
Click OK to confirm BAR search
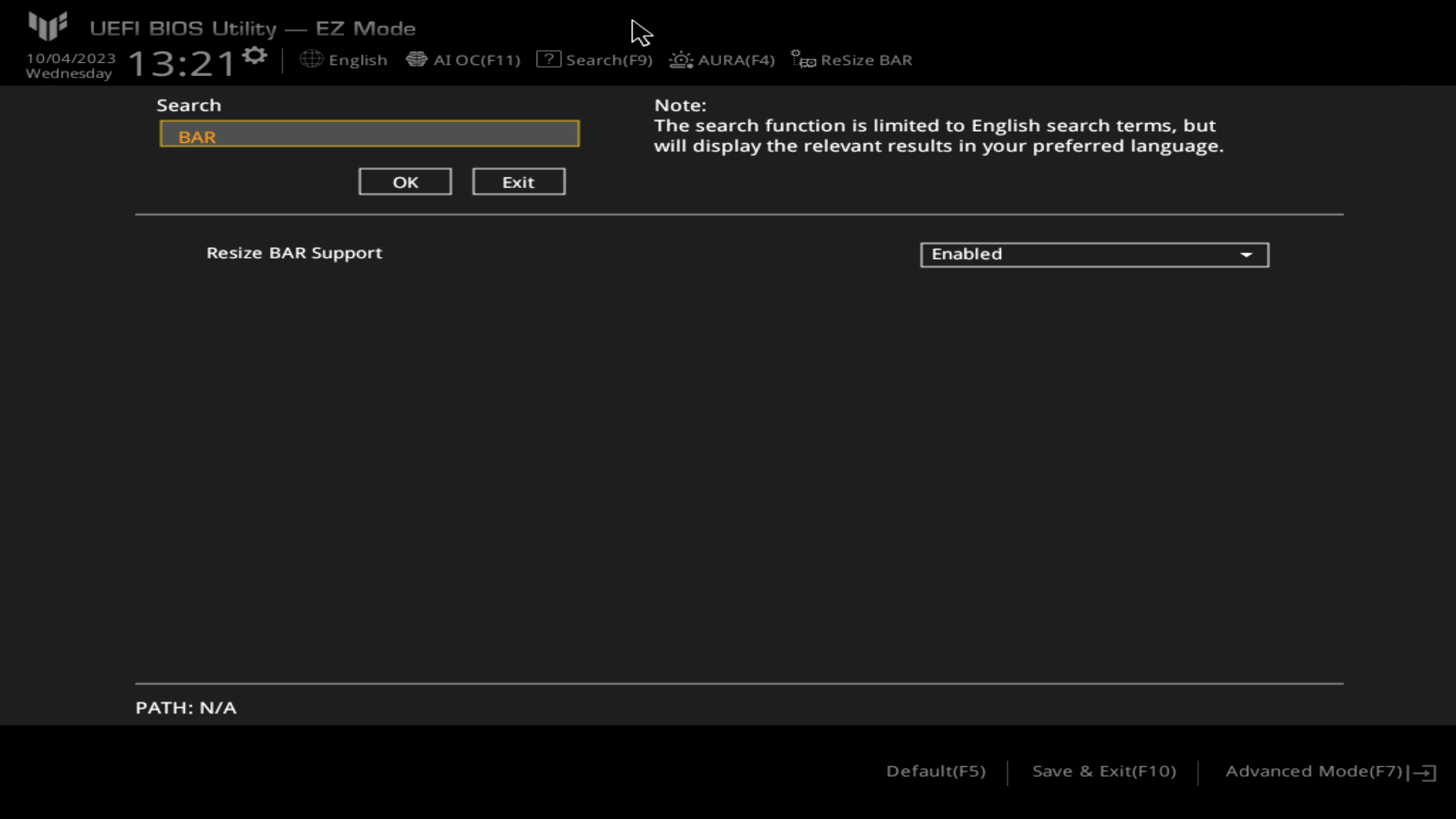405,181
